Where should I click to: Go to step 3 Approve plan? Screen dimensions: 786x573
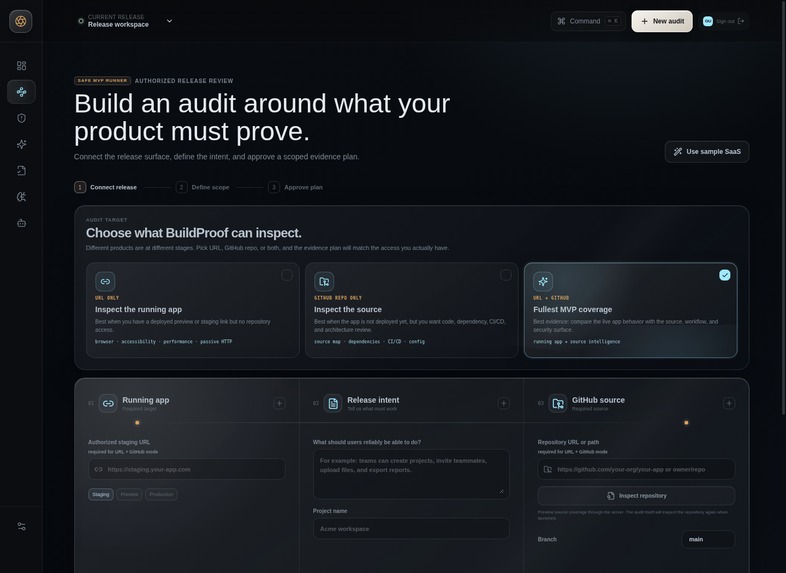(x=295, y=187)
